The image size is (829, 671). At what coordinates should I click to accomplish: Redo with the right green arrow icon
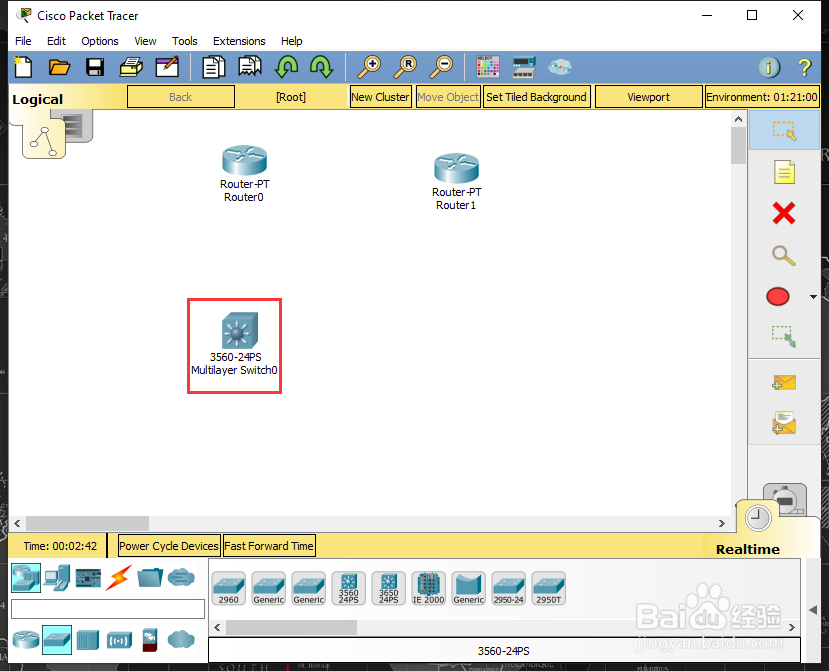321,67
